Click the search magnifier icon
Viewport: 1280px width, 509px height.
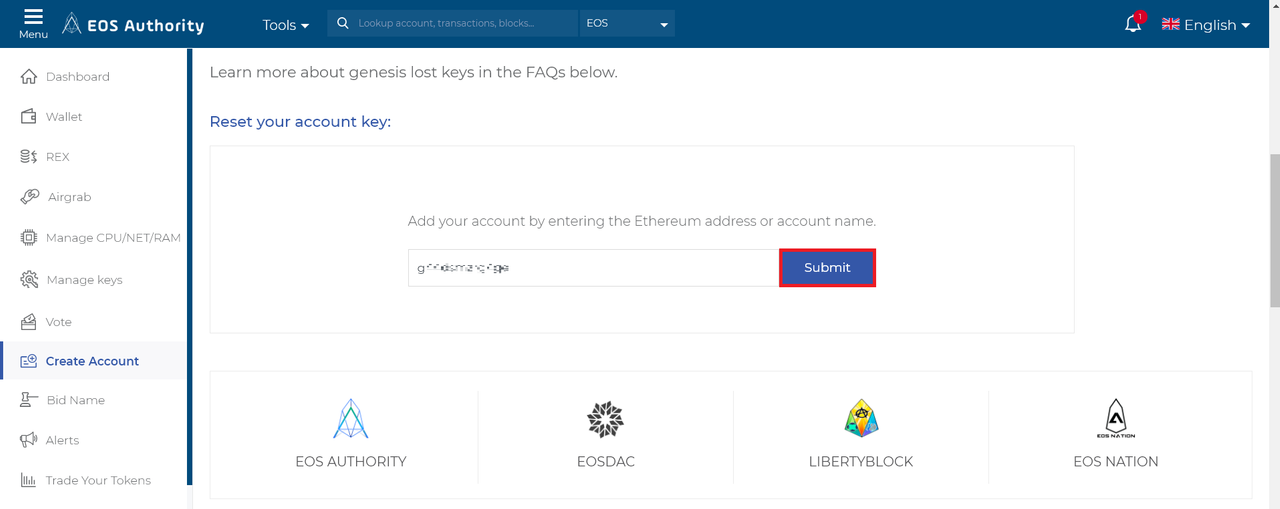pyautogui.click(x=343, y=23)
